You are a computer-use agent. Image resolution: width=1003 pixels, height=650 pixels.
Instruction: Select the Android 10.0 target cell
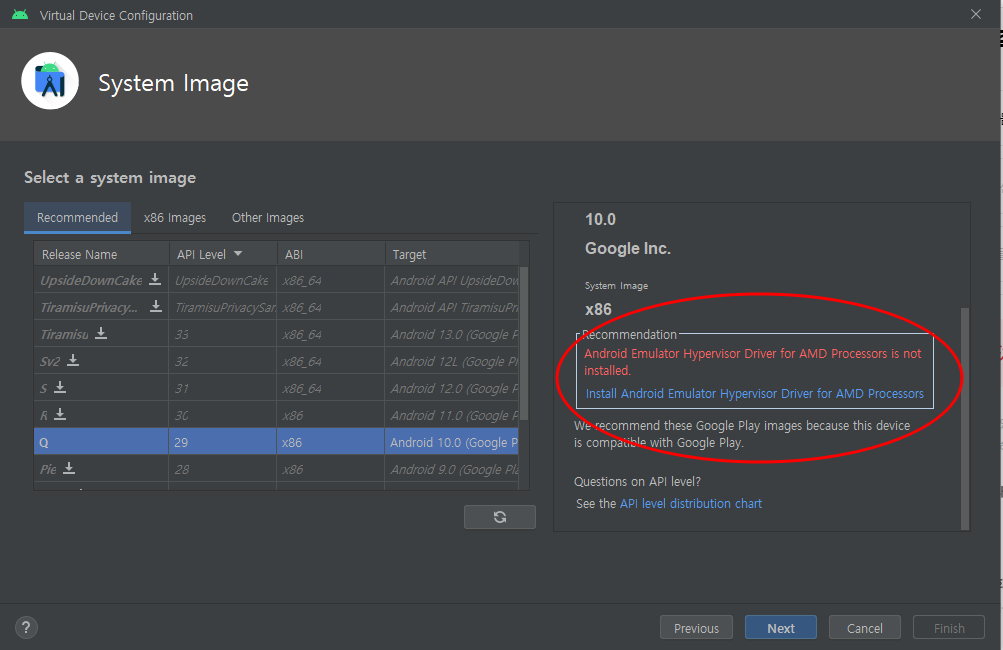pos(452,441)
